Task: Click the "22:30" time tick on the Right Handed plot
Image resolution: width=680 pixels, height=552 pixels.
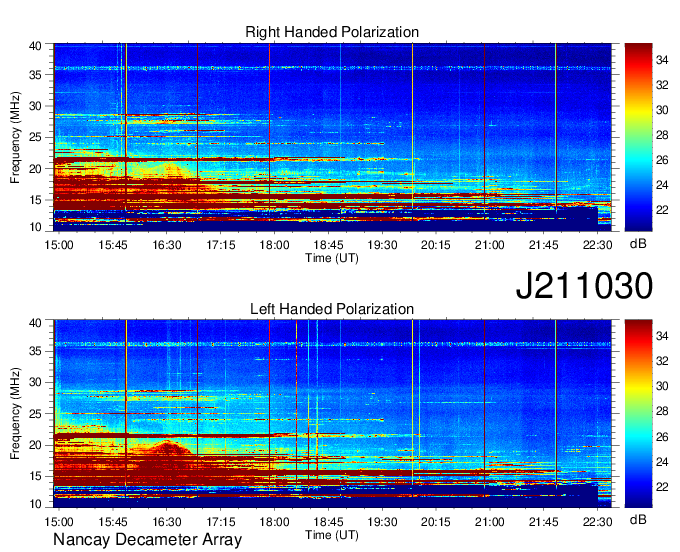Action: click(x=598, y=245)
